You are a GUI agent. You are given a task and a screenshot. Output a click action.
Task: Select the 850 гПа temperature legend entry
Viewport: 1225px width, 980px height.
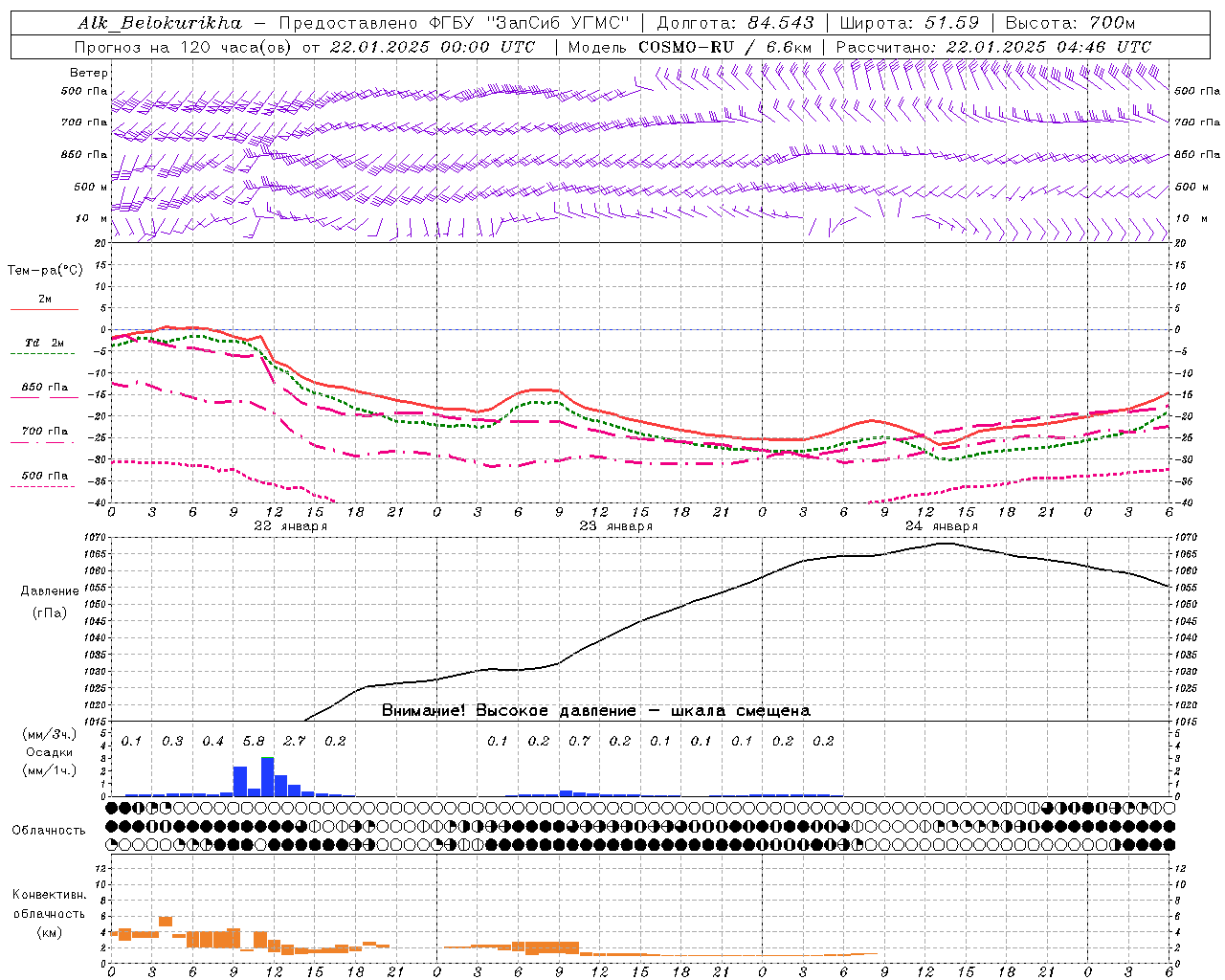click(x=44, y=388)
